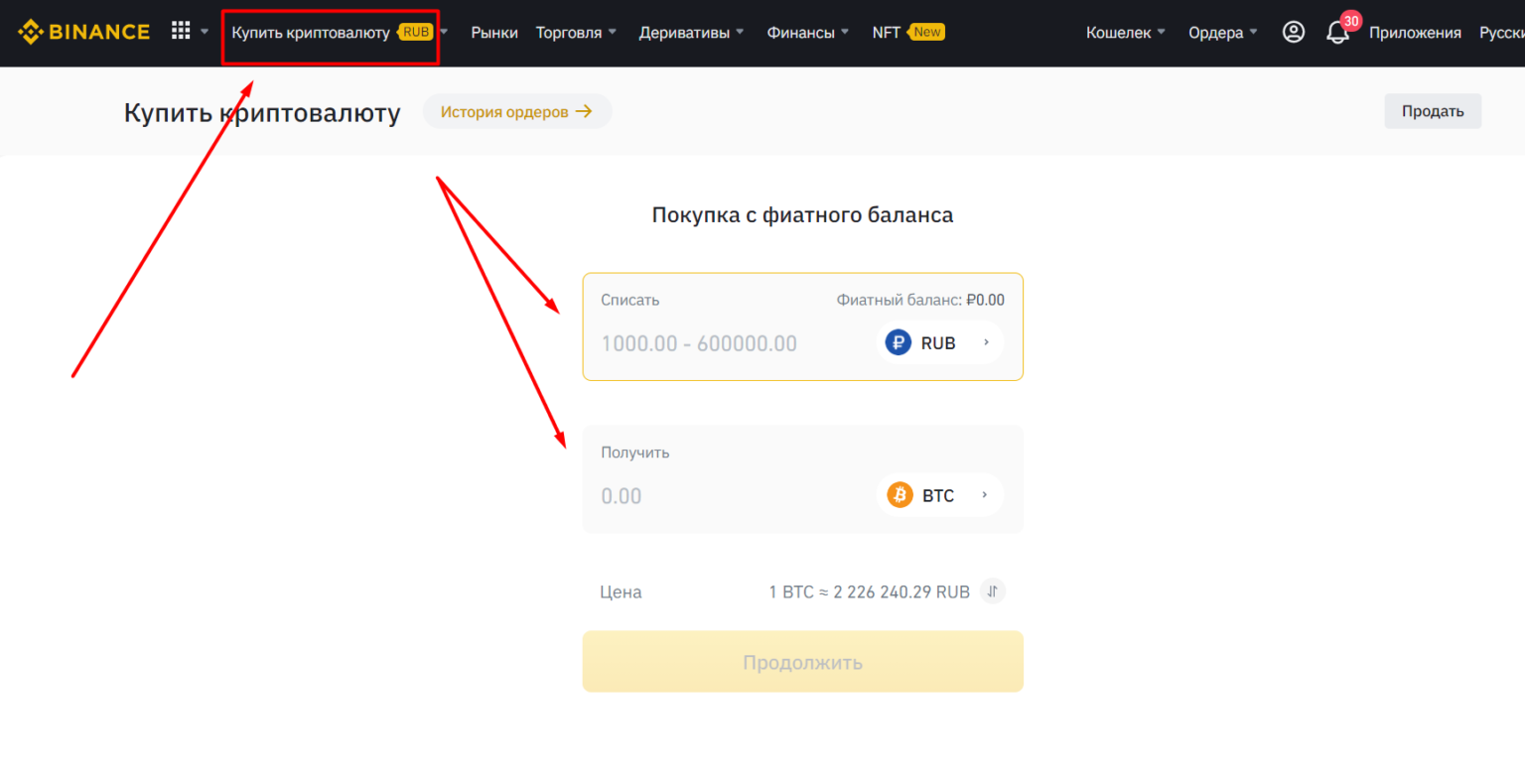Open the Русский language selector
Image resolution: width=1525 pixels, height=784 pixels.
tap(1501, 33)
